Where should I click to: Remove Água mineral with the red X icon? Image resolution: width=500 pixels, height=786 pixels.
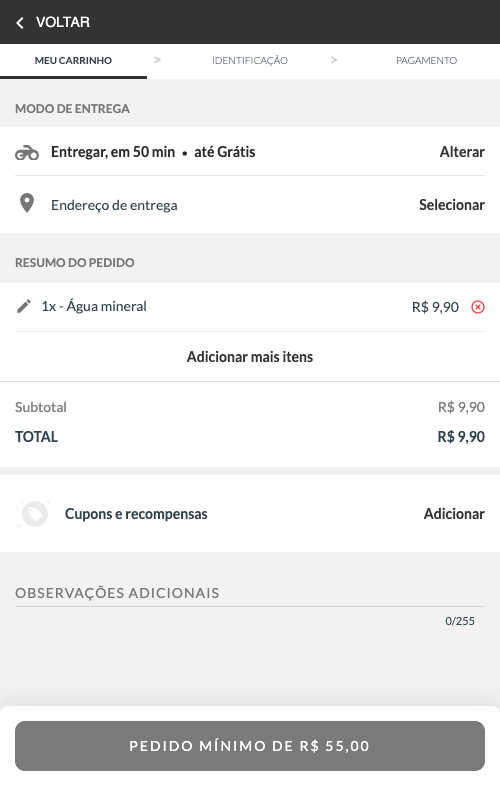click(x=478, y=307)
